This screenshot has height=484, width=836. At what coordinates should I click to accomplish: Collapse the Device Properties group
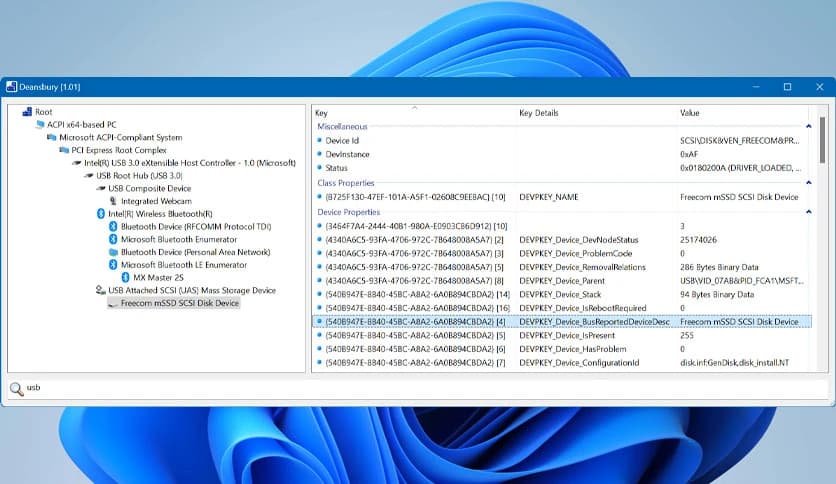[808, 212]
